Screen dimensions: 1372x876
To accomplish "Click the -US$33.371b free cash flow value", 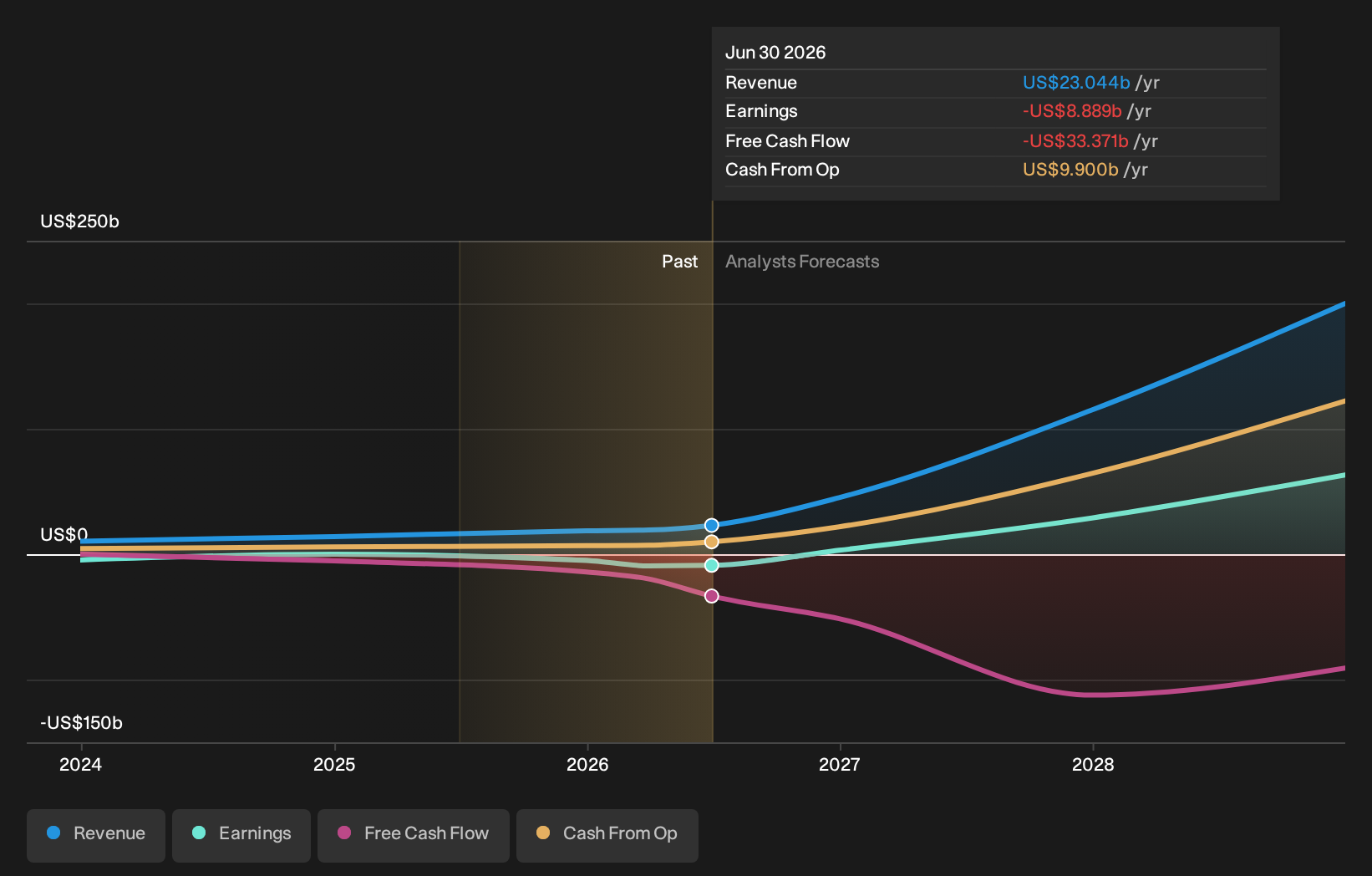I will [1075, 141].
